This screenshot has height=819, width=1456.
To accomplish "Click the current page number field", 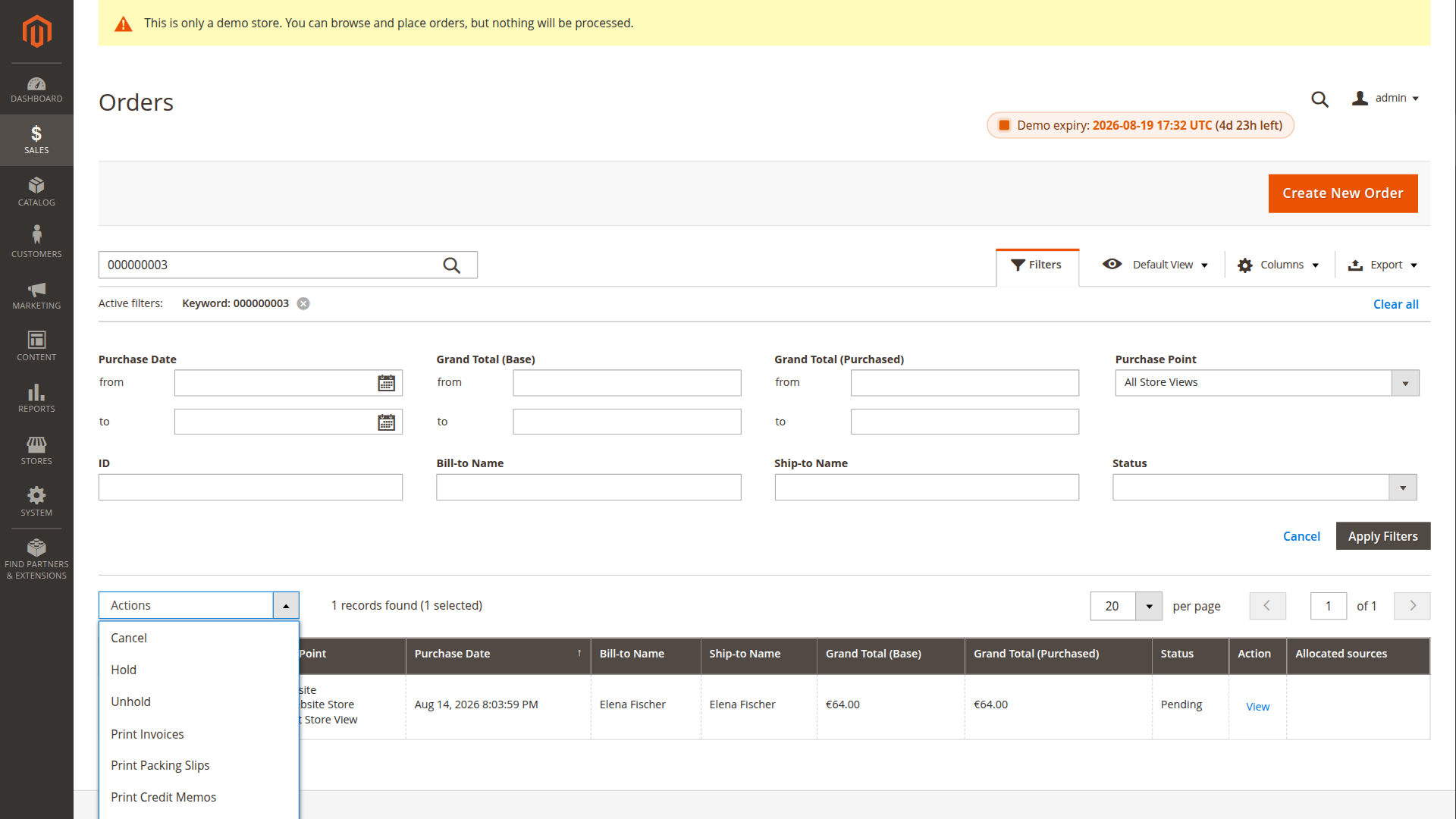I will [1329, 606].
